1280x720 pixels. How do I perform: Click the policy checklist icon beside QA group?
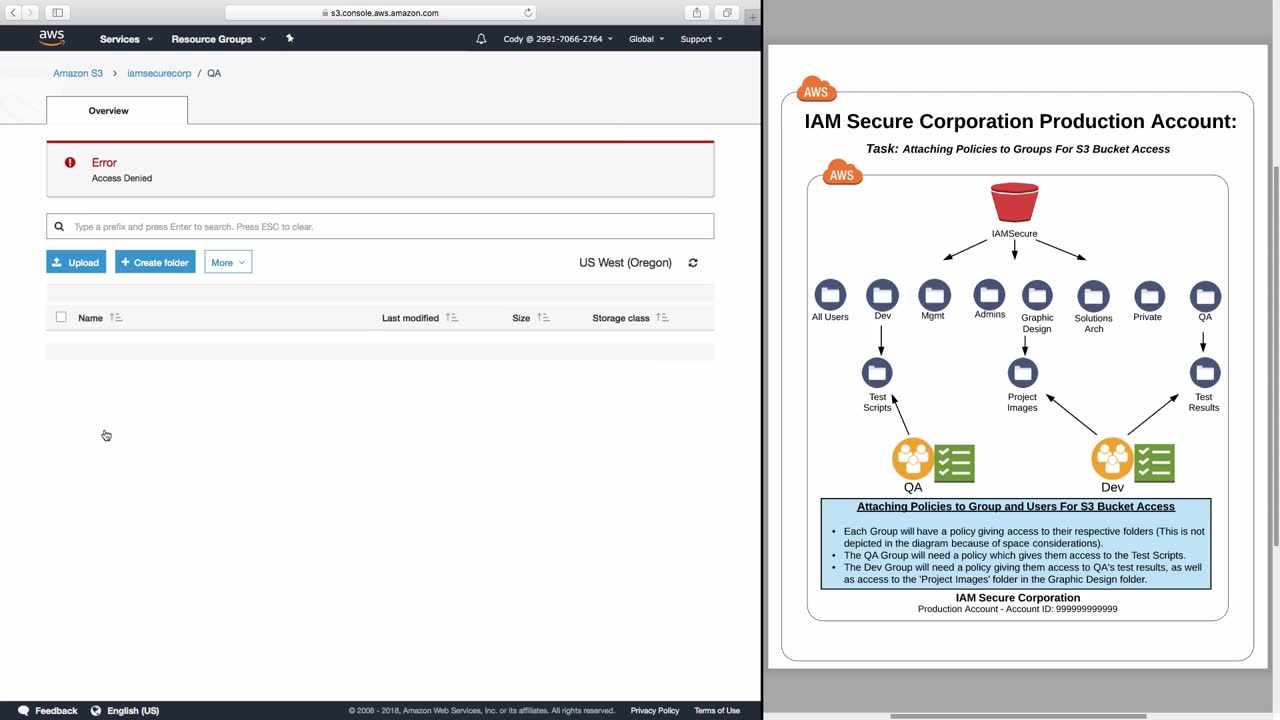[954, 463]
